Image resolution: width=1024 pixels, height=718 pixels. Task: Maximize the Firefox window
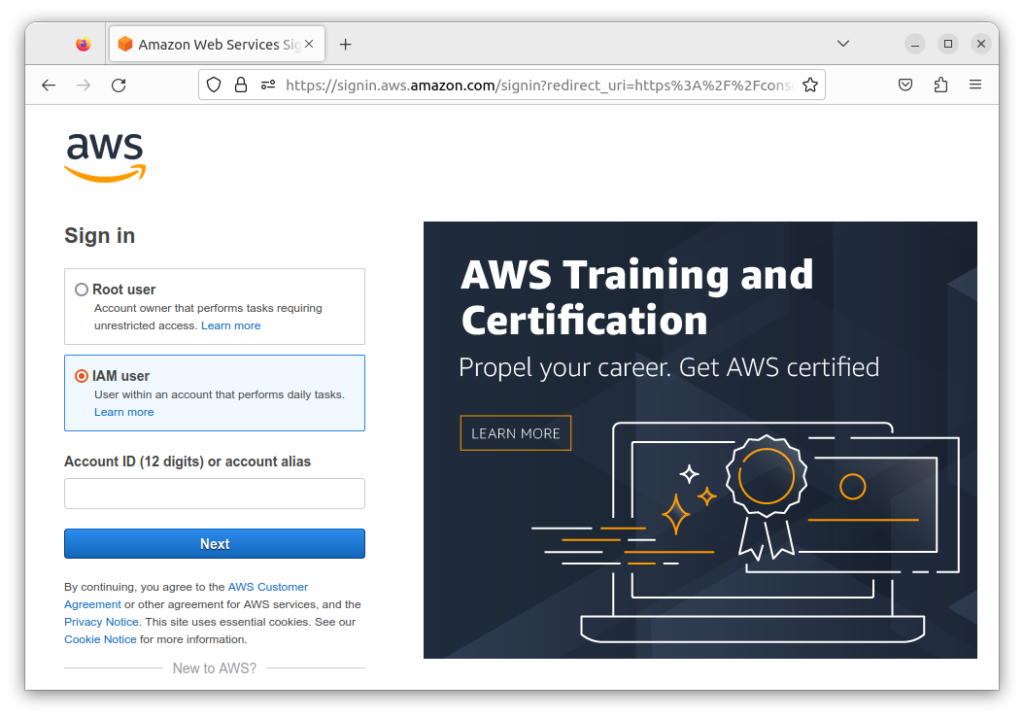pyautogui.click(x=948, y=44)
